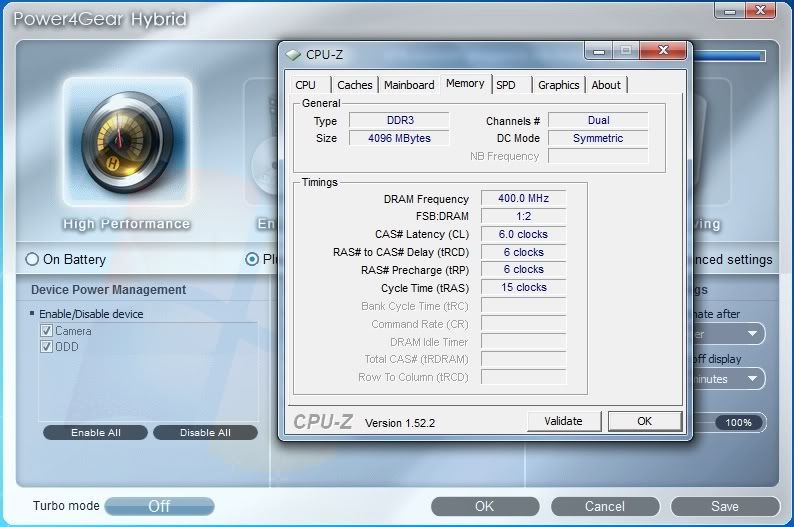Switch to the CPU tab
Image resolution: width=794 pixels, height=527 pixels.
pyautogui.click(x=305, y=85)
